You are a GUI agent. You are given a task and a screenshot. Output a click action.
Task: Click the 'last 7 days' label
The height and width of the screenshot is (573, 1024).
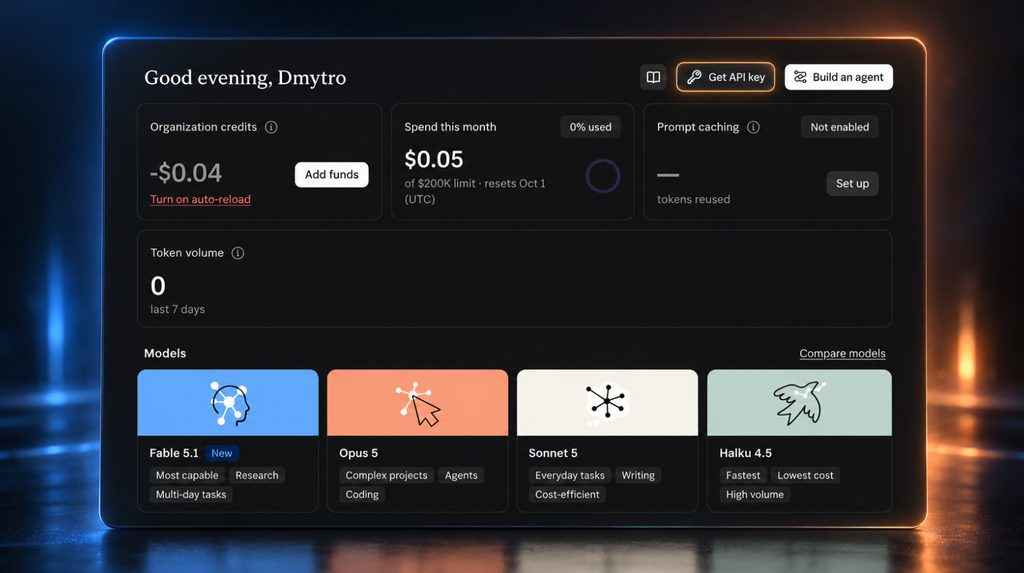[x=178, y=309]
